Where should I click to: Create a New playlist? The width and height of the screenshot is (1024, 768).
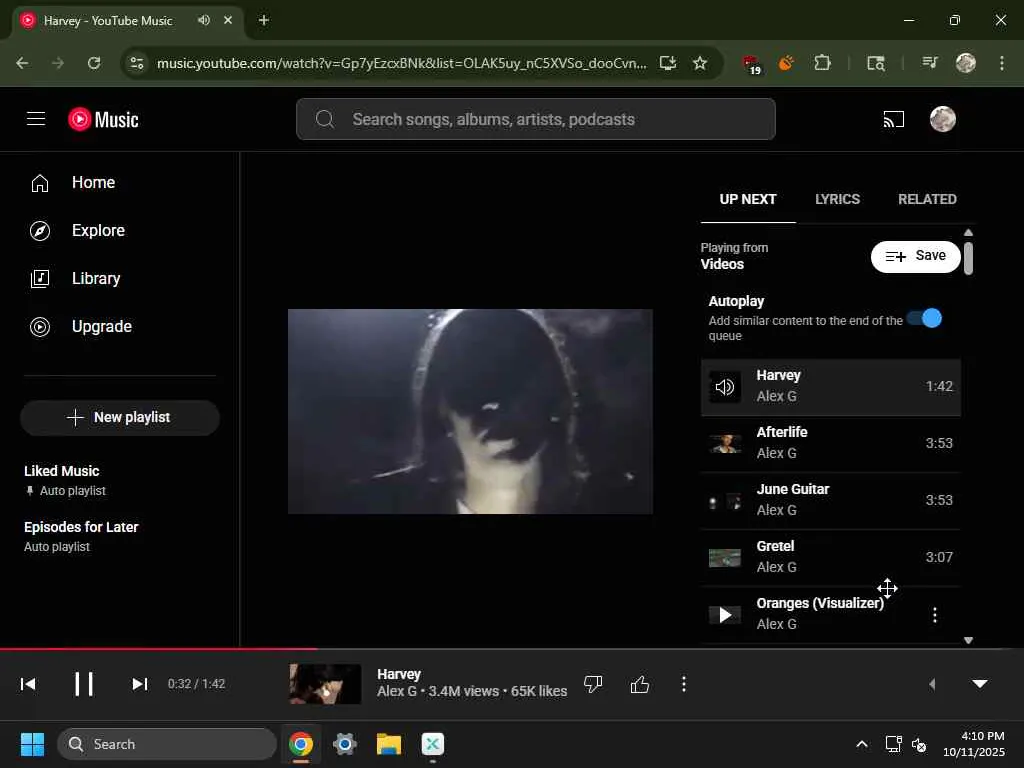pos(120,417)
